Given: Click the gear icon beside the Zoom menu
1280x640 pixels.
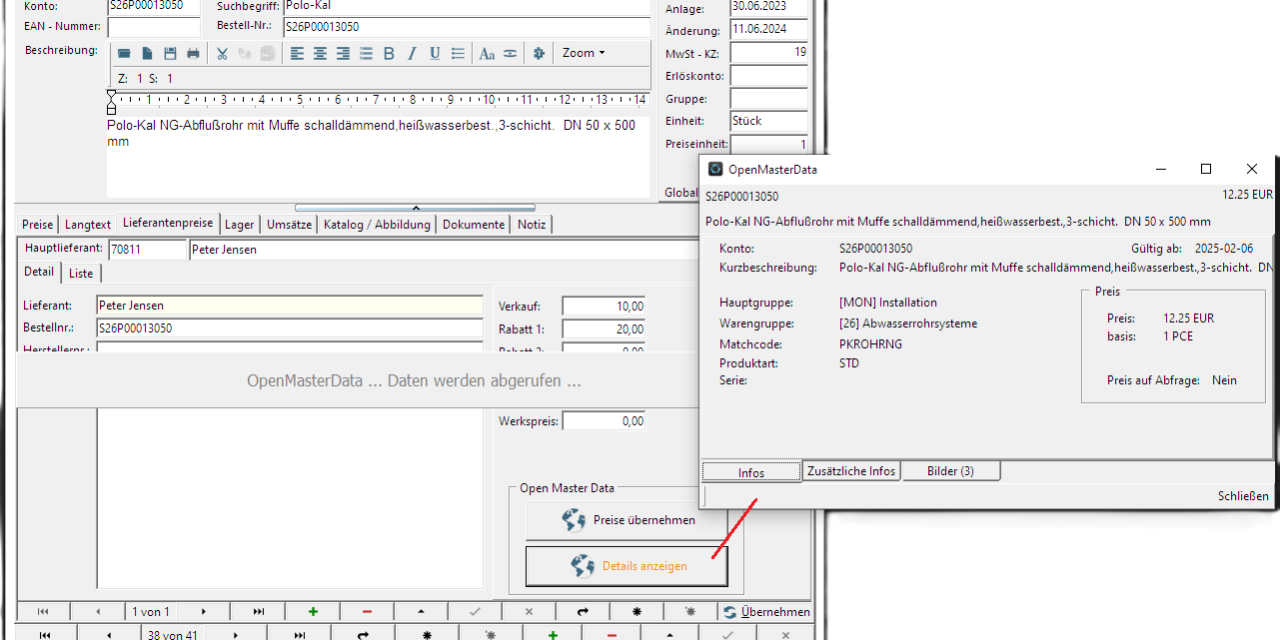Looking at the screenshot, I should [540, 54].
